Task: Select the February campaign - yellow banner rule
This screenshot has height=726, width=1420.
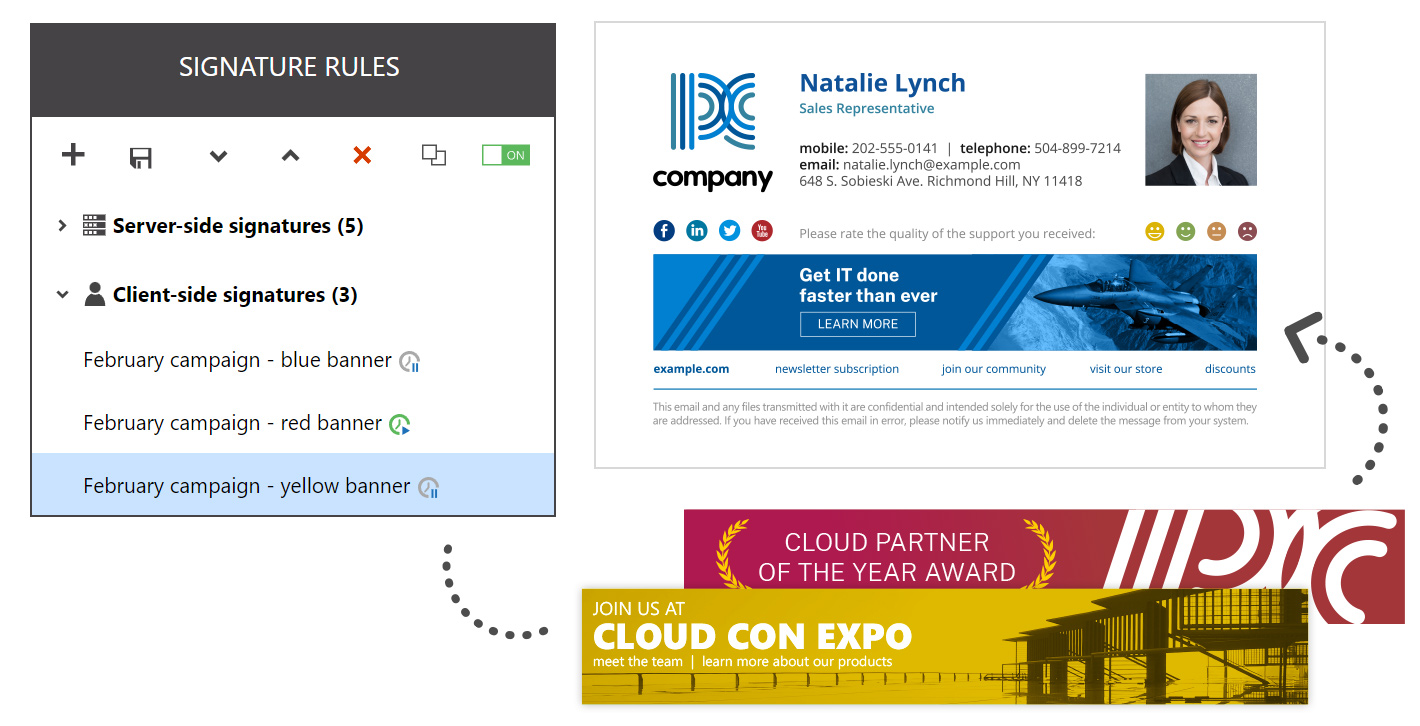Action: point(245,485)
